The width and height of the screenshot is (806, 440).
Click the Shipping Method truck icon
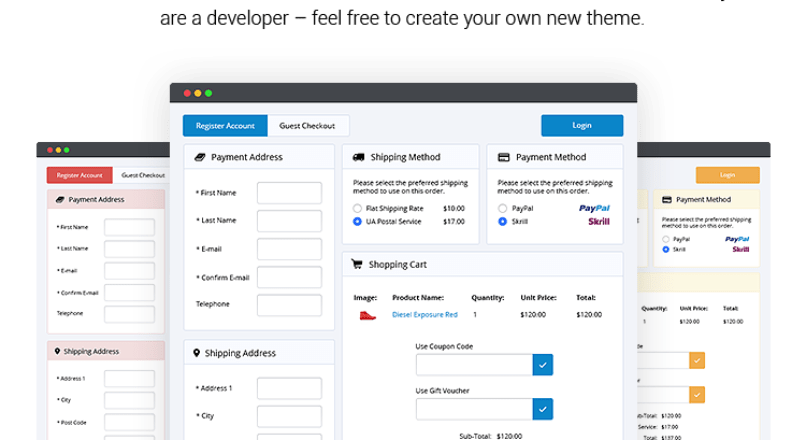pos(357,157)
